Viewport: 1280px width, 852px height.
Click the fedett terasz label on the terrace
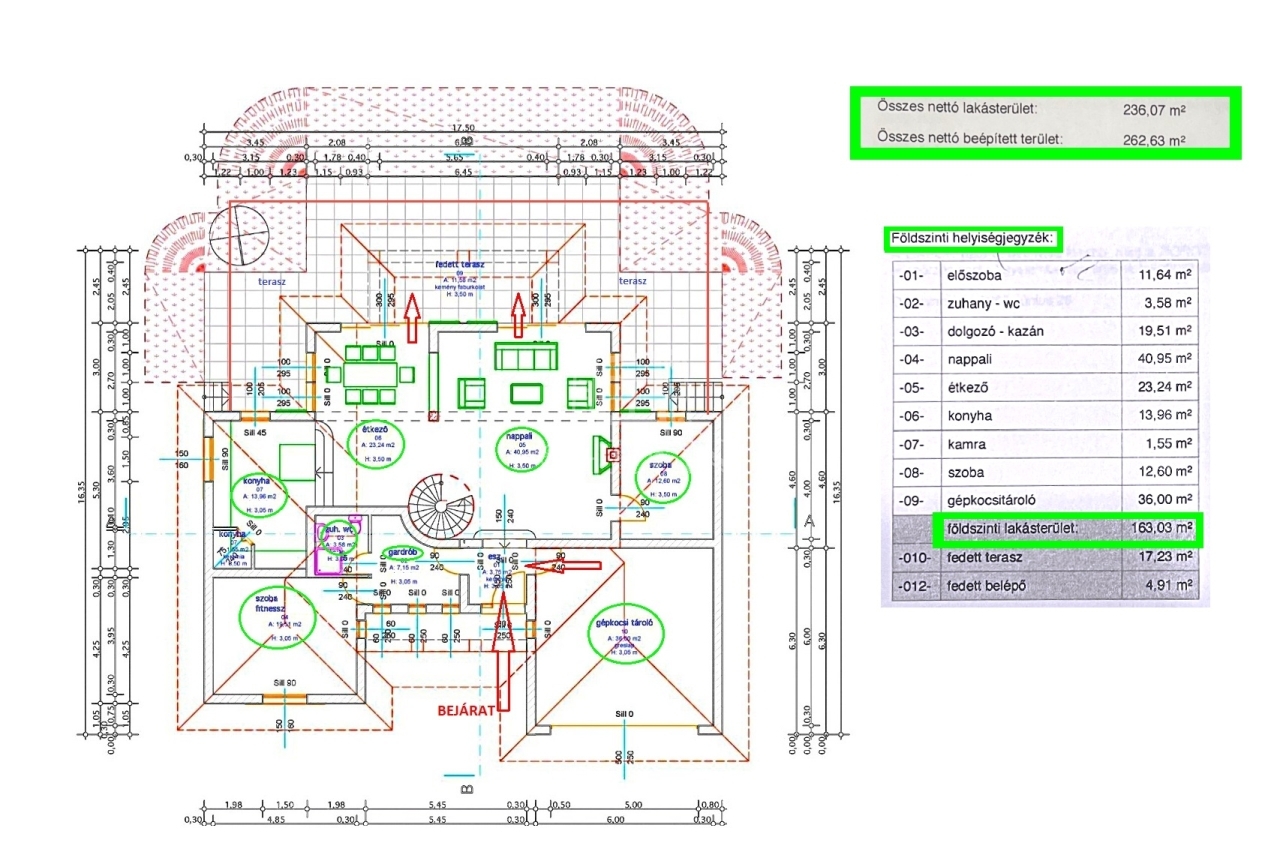[x=460, y=264]
